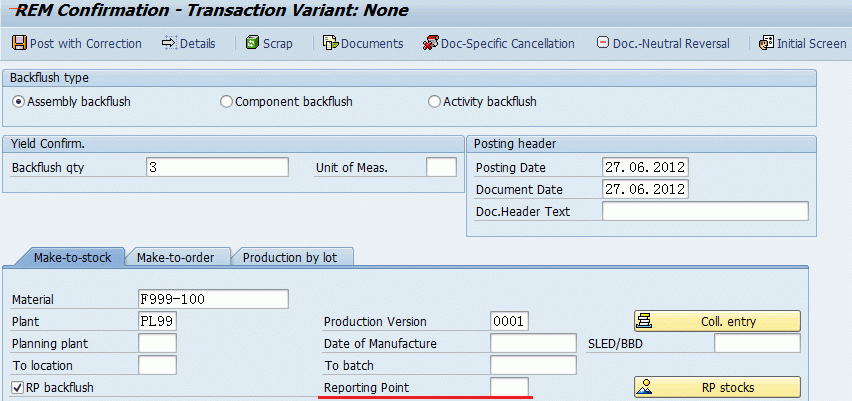Screen dimensions: 852x401
Task: Click the Post with Correction label
Action: coord(85,43)
